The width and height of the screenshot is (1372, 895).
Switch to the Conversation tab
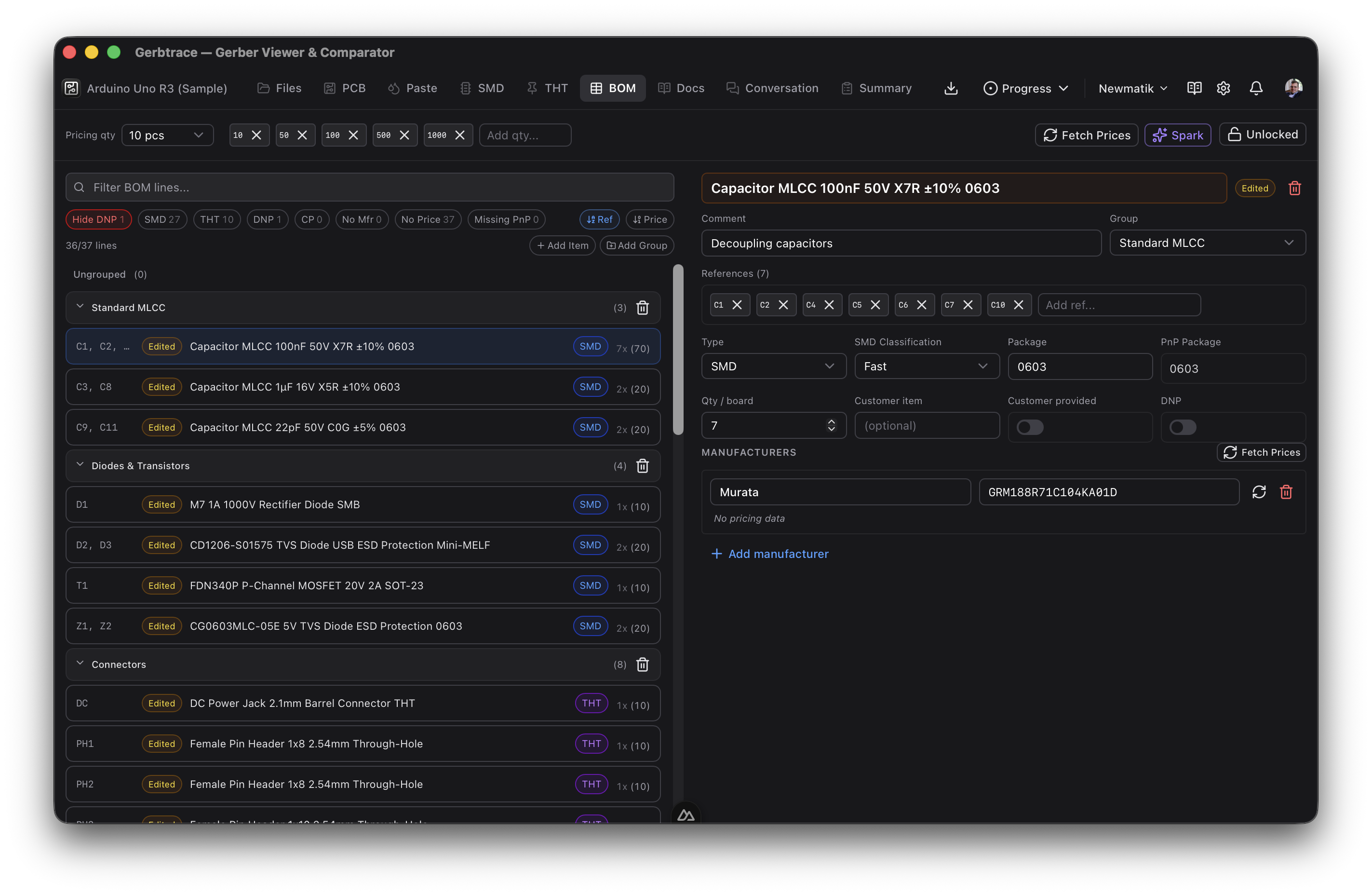tap(772, 88)
